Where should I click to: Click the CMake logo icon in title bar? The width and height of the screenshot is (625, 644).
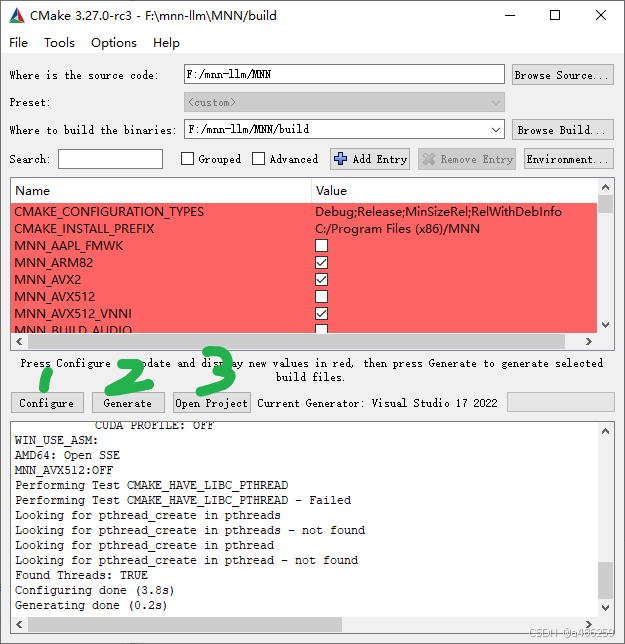coord(17,16)
